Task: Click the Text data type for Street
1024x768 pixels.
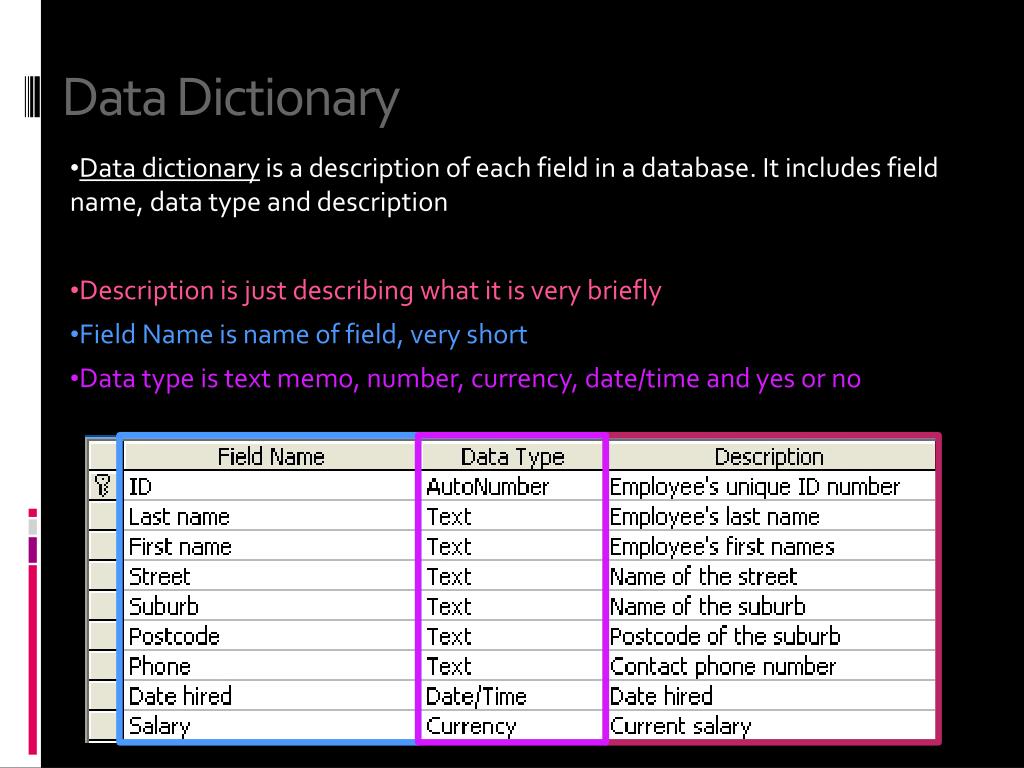Action: pos(512,576)
